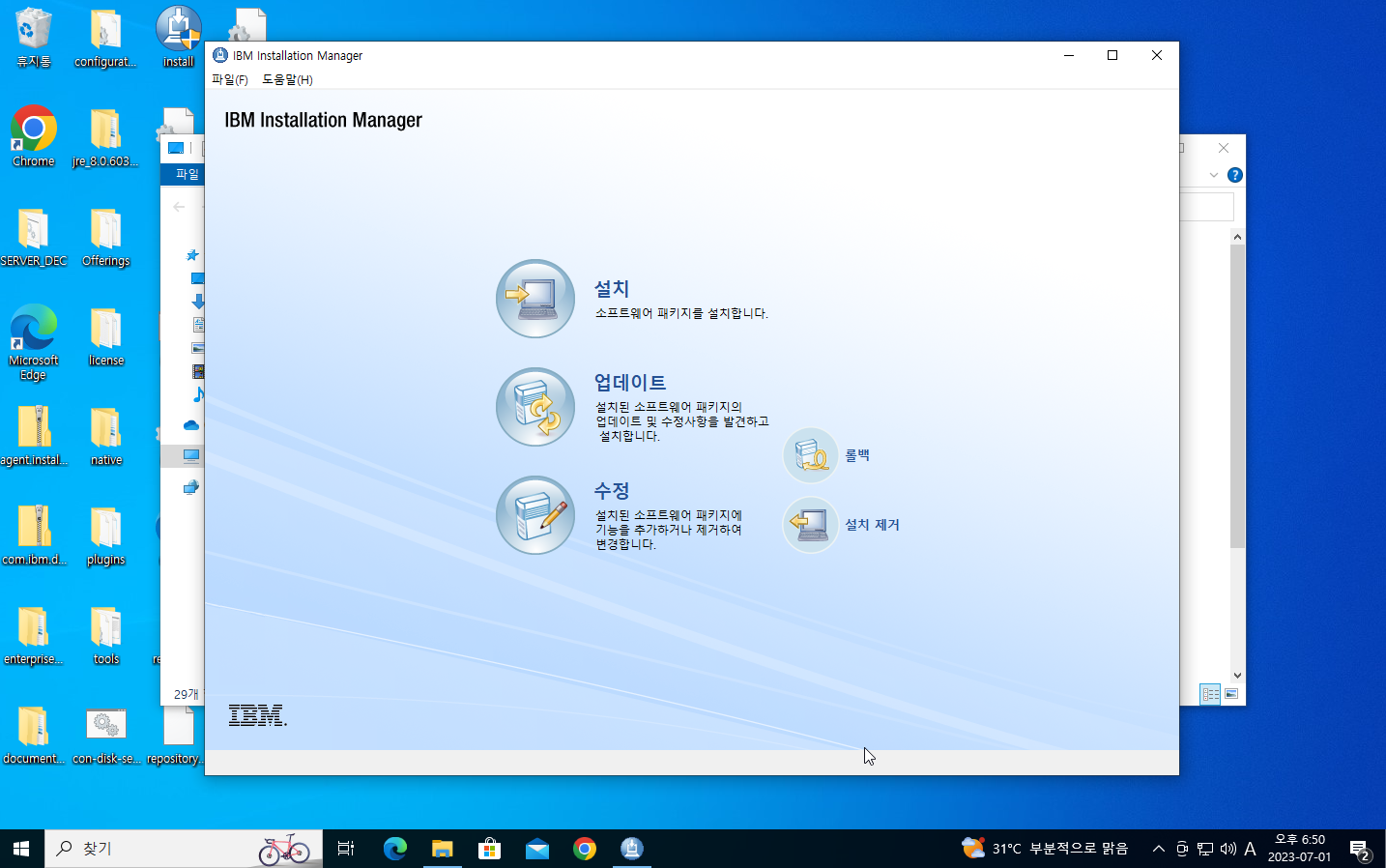The image size is (1386, 868).
Task: Click the 롤백 link text
Action: pyautogui.click(x=857, y=455)
